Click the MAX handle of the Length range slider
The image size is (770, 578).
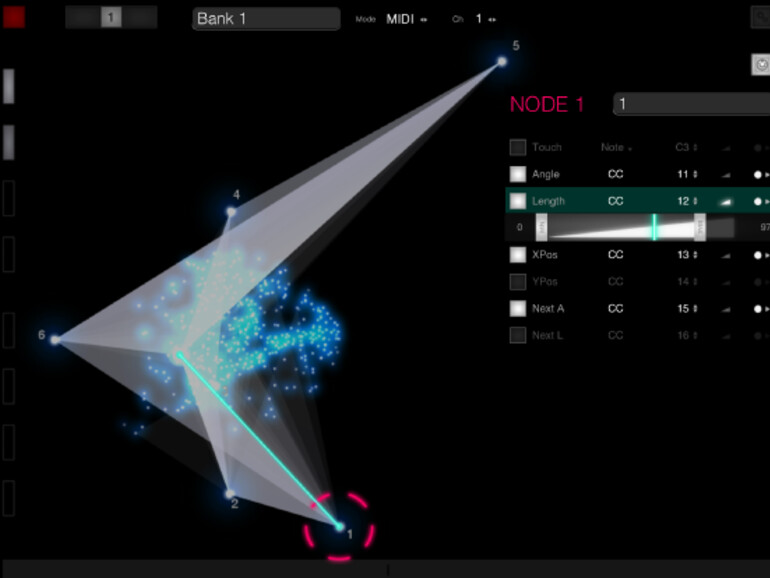(700, 227)
